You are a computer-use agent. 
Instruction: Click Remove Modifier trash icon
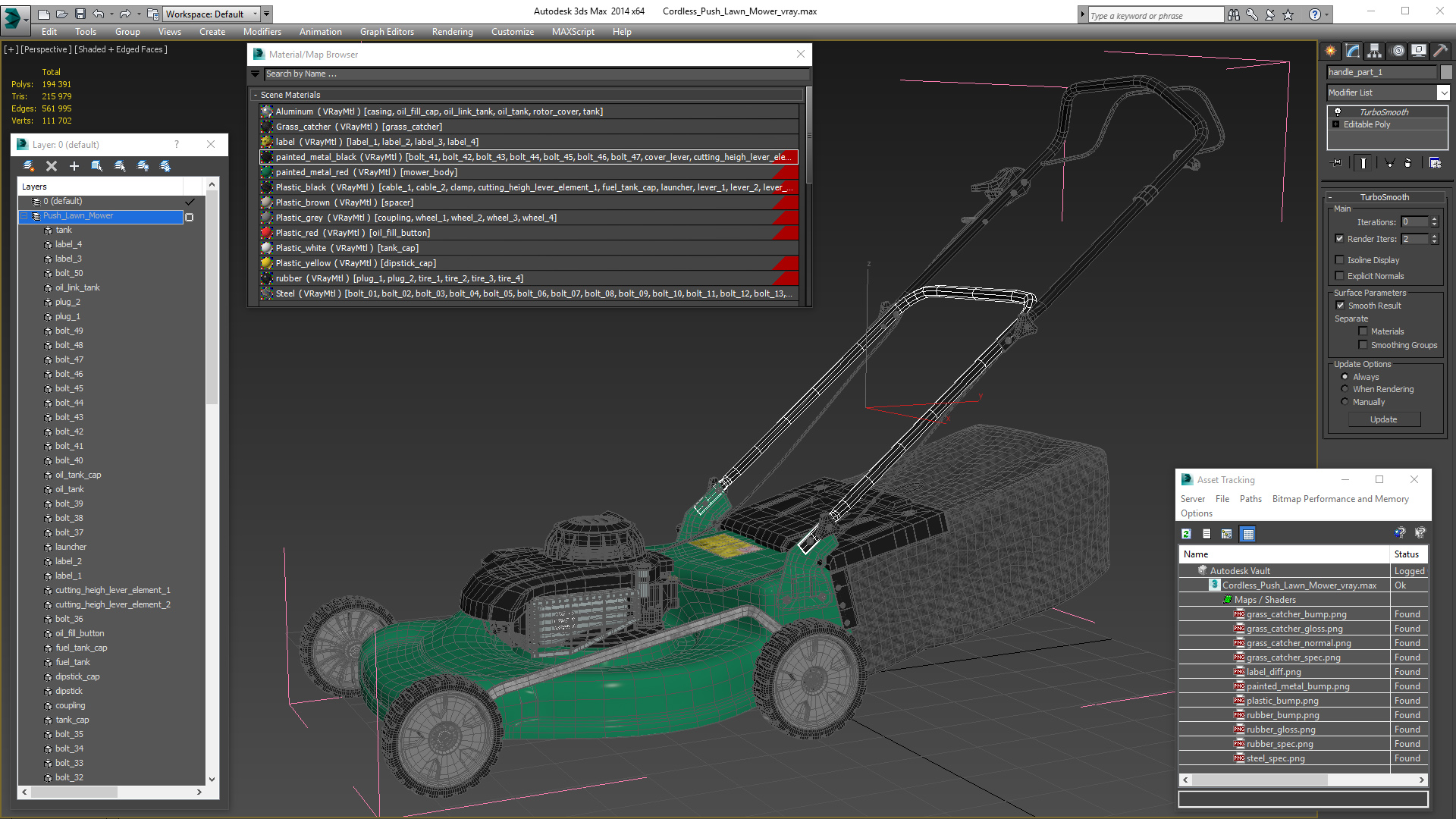[x=1407, y=162]
